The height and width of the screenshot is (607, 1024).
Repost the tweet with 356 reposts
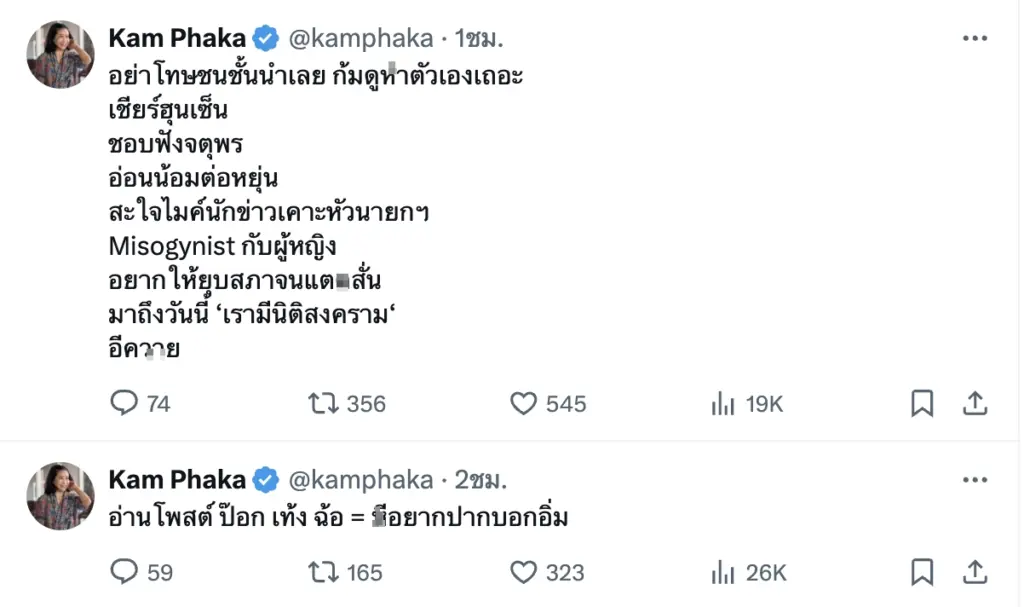tap(322, 403)
